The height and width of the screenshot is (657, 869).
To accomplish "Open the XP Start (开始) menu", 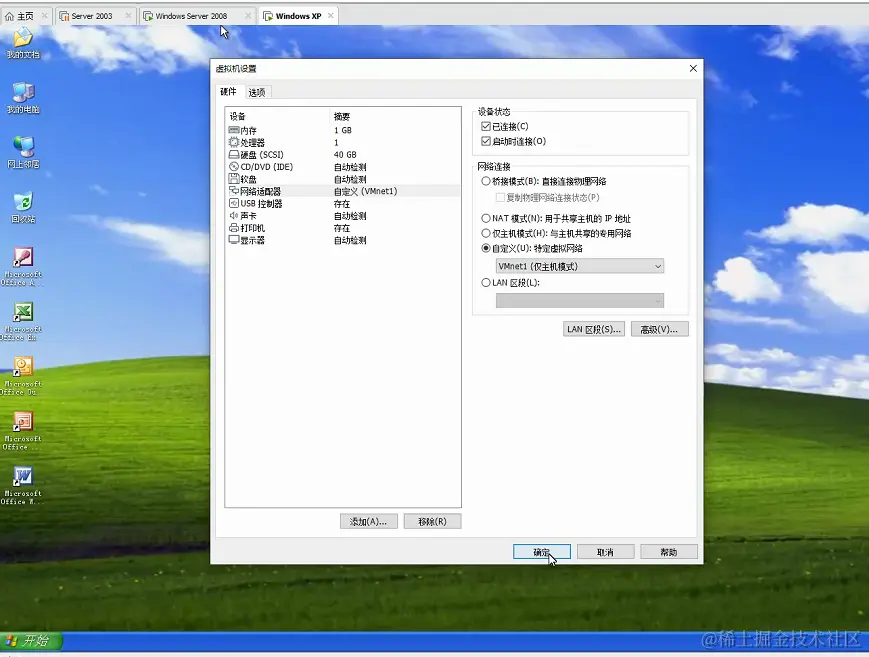I will click(x=30, y=641).
